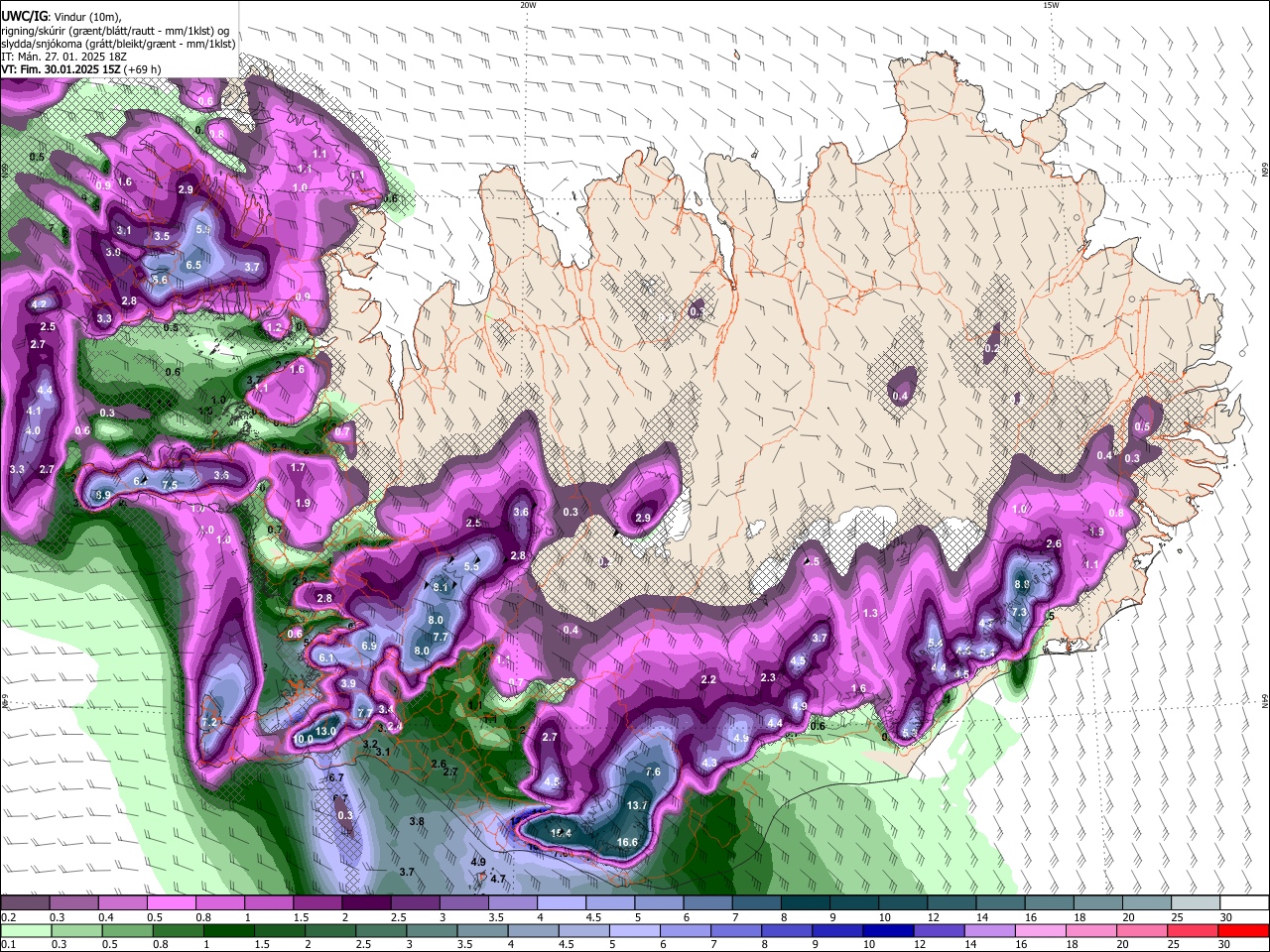This screenshot has height=952, width=1270.
Task: Click the 2.3 value in the southern band
Action: (x=768, y=677)
